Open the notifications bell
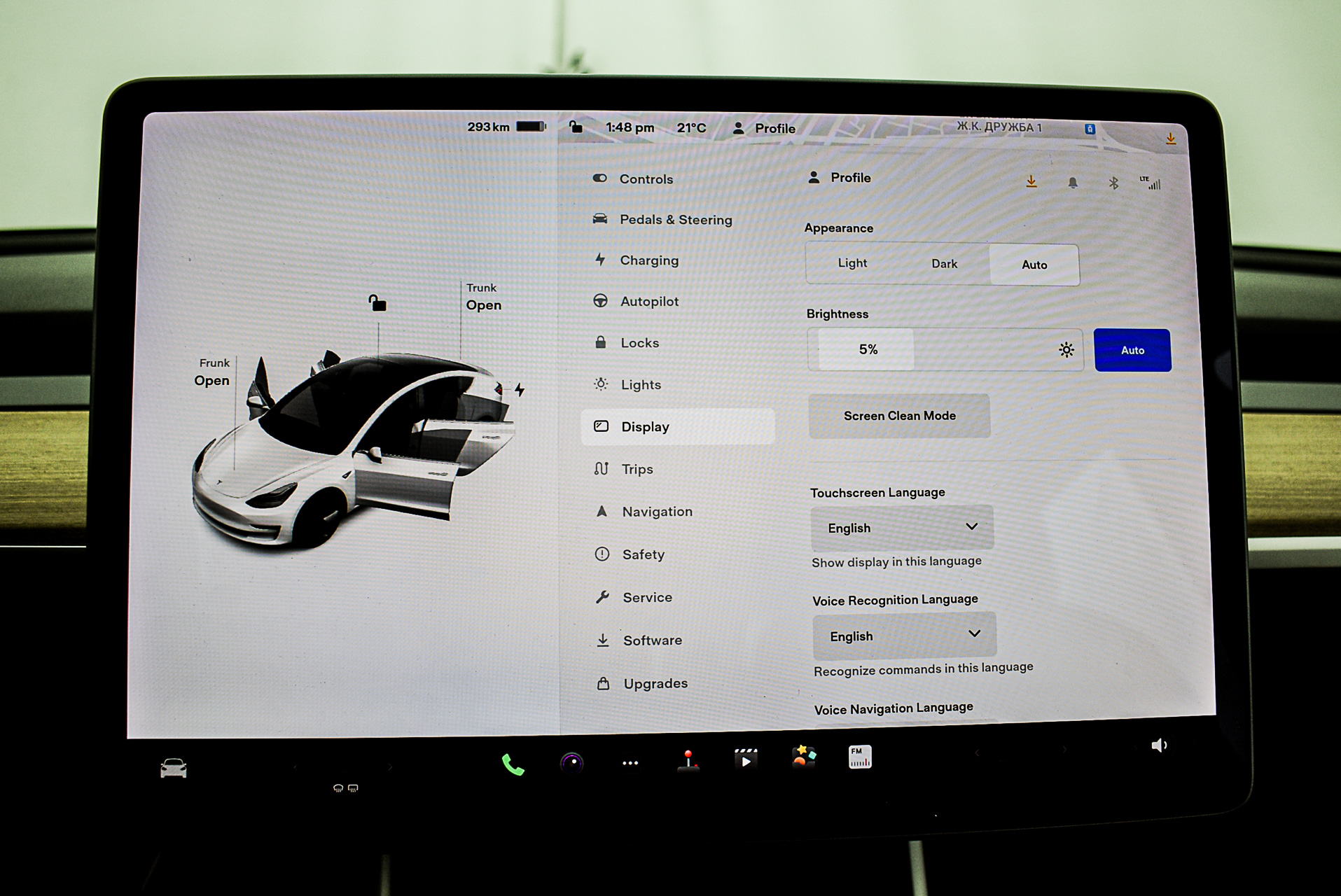Viewport: 1341px width, 896px height. tap(1072, 183)
